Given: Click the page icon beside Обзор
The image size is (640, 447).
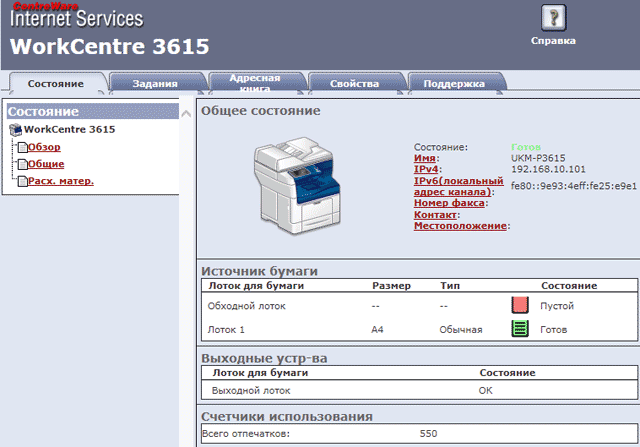Looking at the screenshot, I should coord(22,147).
